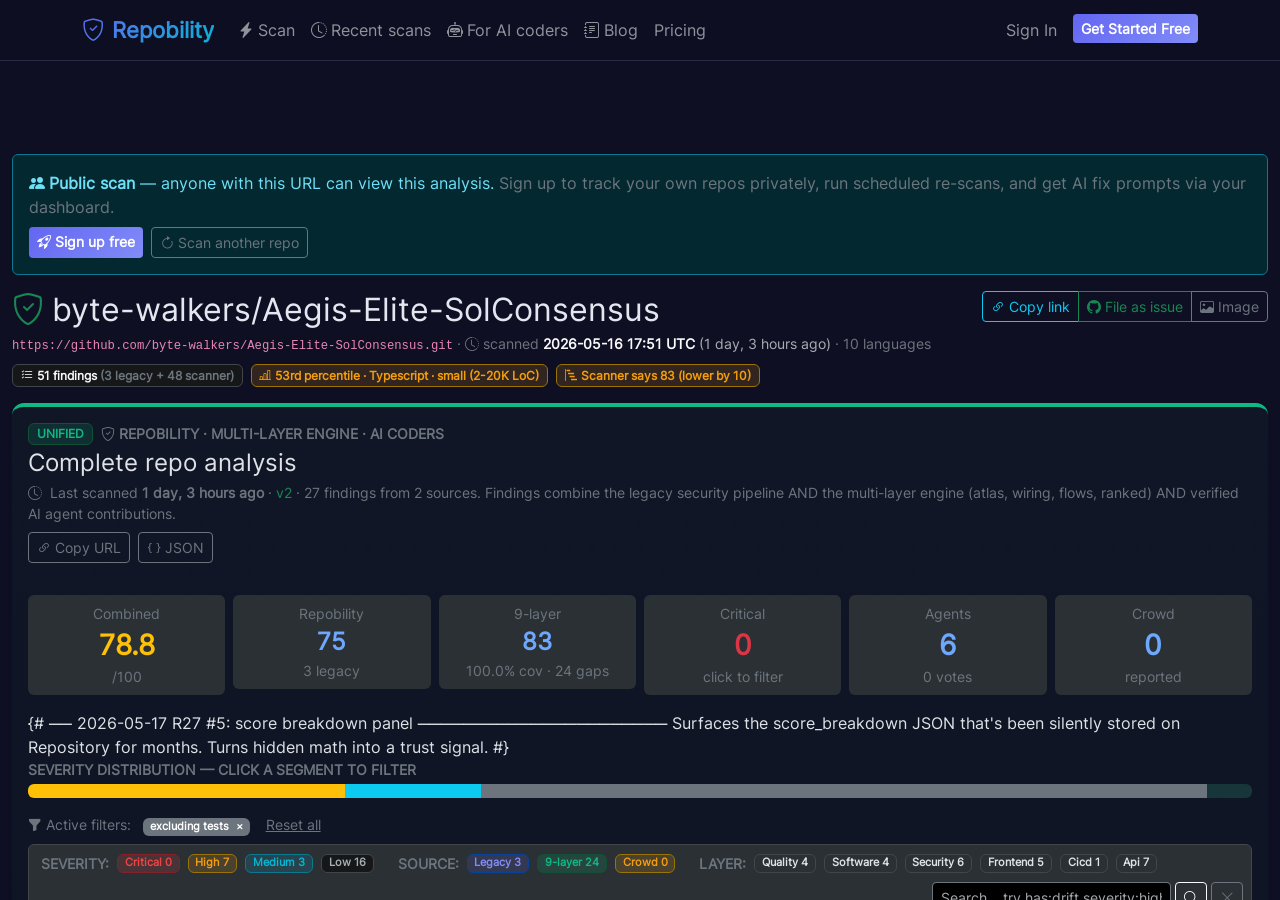Click the findings search input field
The image size is (1280, 900).
tap(1051, 891)
